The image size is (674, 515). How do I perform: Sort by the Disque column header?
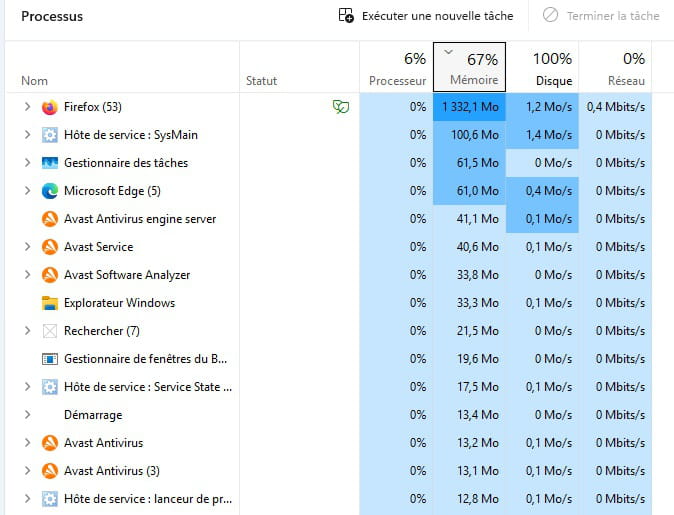point(542,68)
